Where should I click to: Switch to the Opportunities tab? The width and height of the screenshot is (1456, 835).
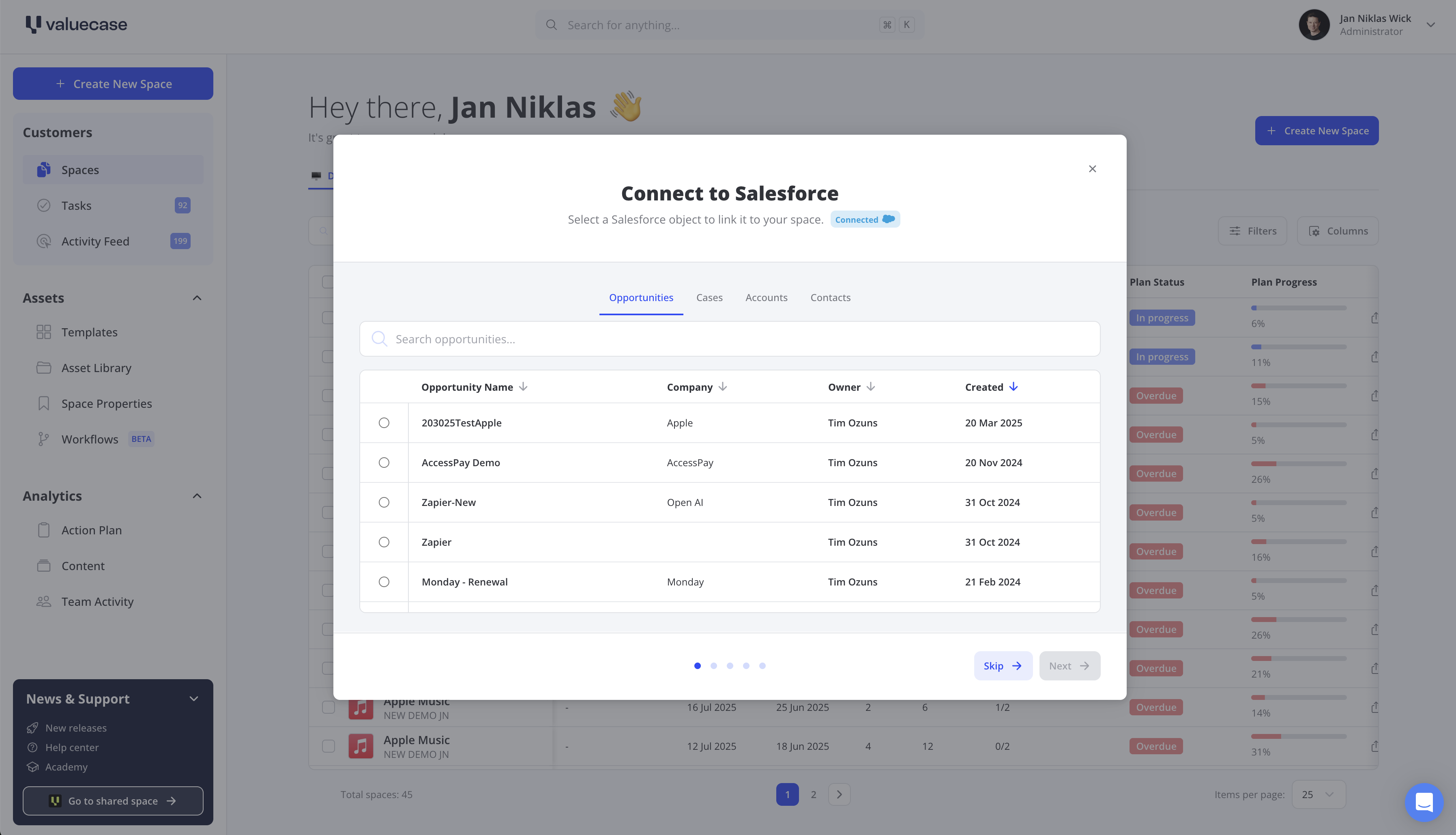point(641,298)
